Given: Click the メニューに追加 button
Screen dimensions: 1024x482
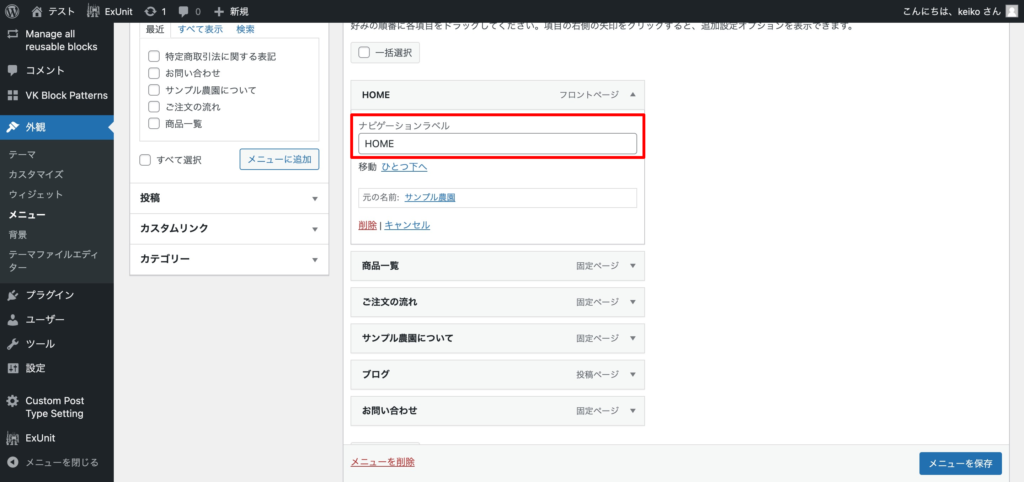Looking at the screenshot, I should coord(280,159).
